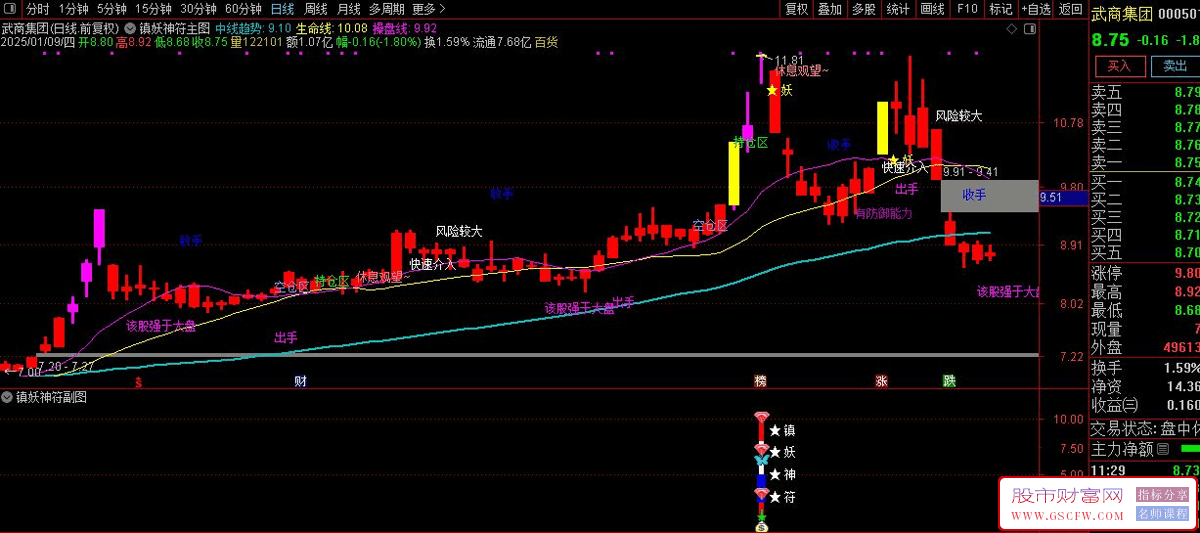Click the 买五 order book row
The width and height of the screenshot is (1200, 533).
coord(1145,252)
